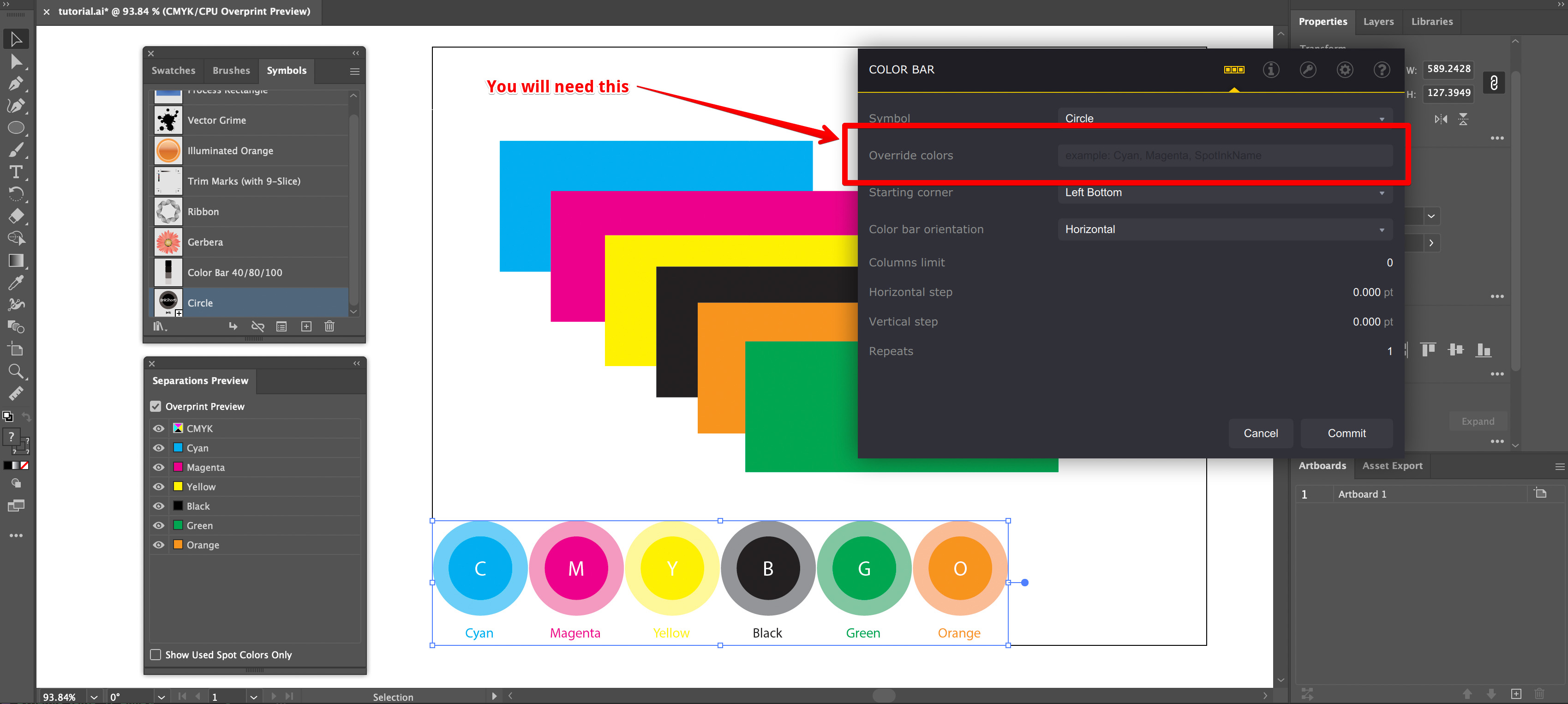The image size is (1568, 704).
Task: Click the Commit button
Action: (1346, 433)
